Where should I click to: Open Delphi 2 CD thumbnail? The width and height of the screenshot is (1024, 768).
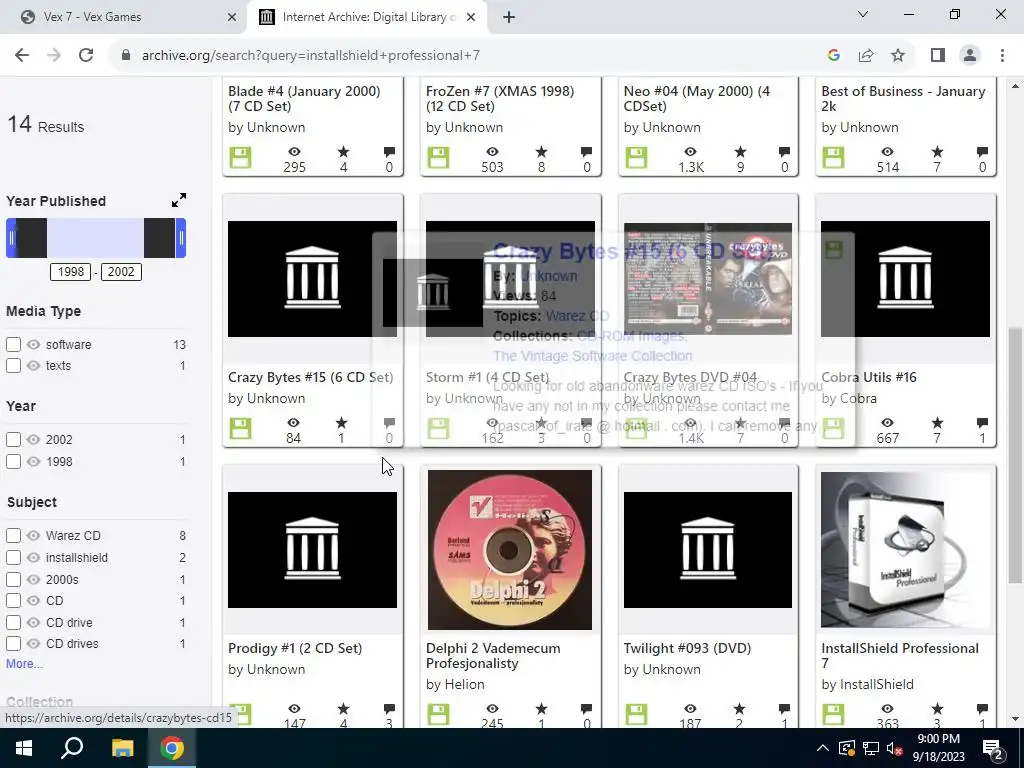510,550
